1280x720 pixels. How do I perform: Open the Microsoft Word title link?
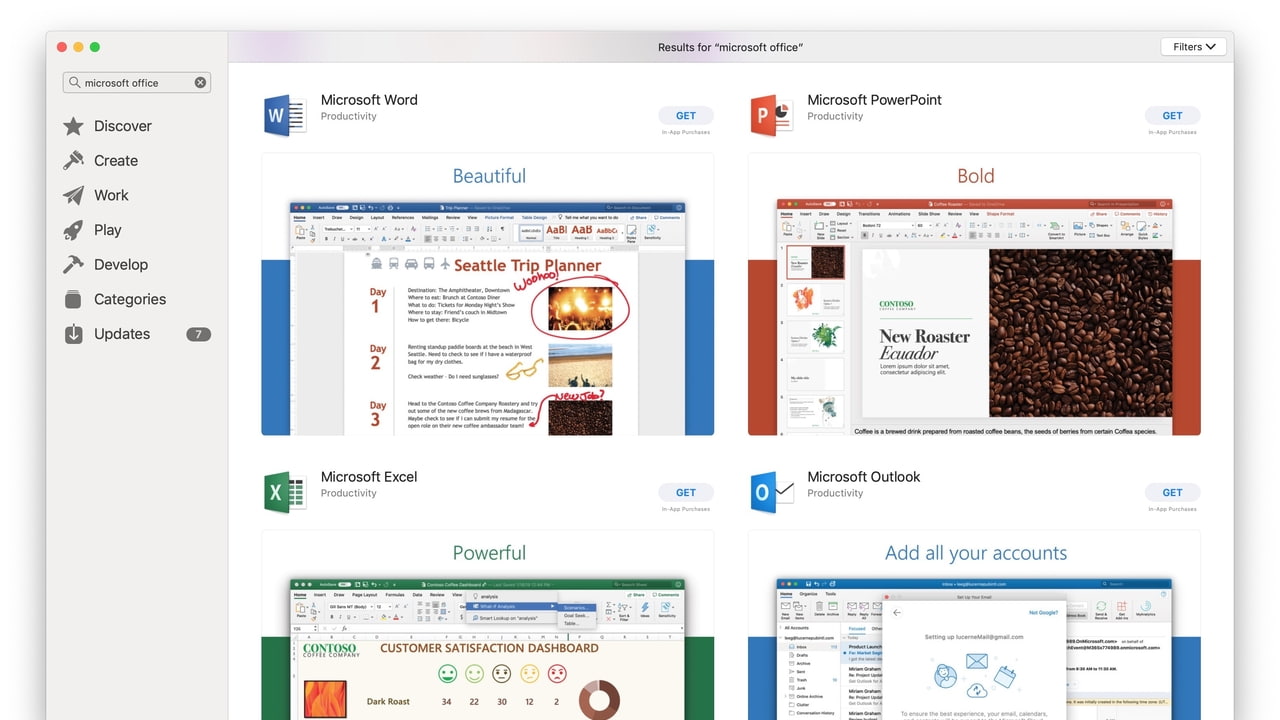click(369, 100)
